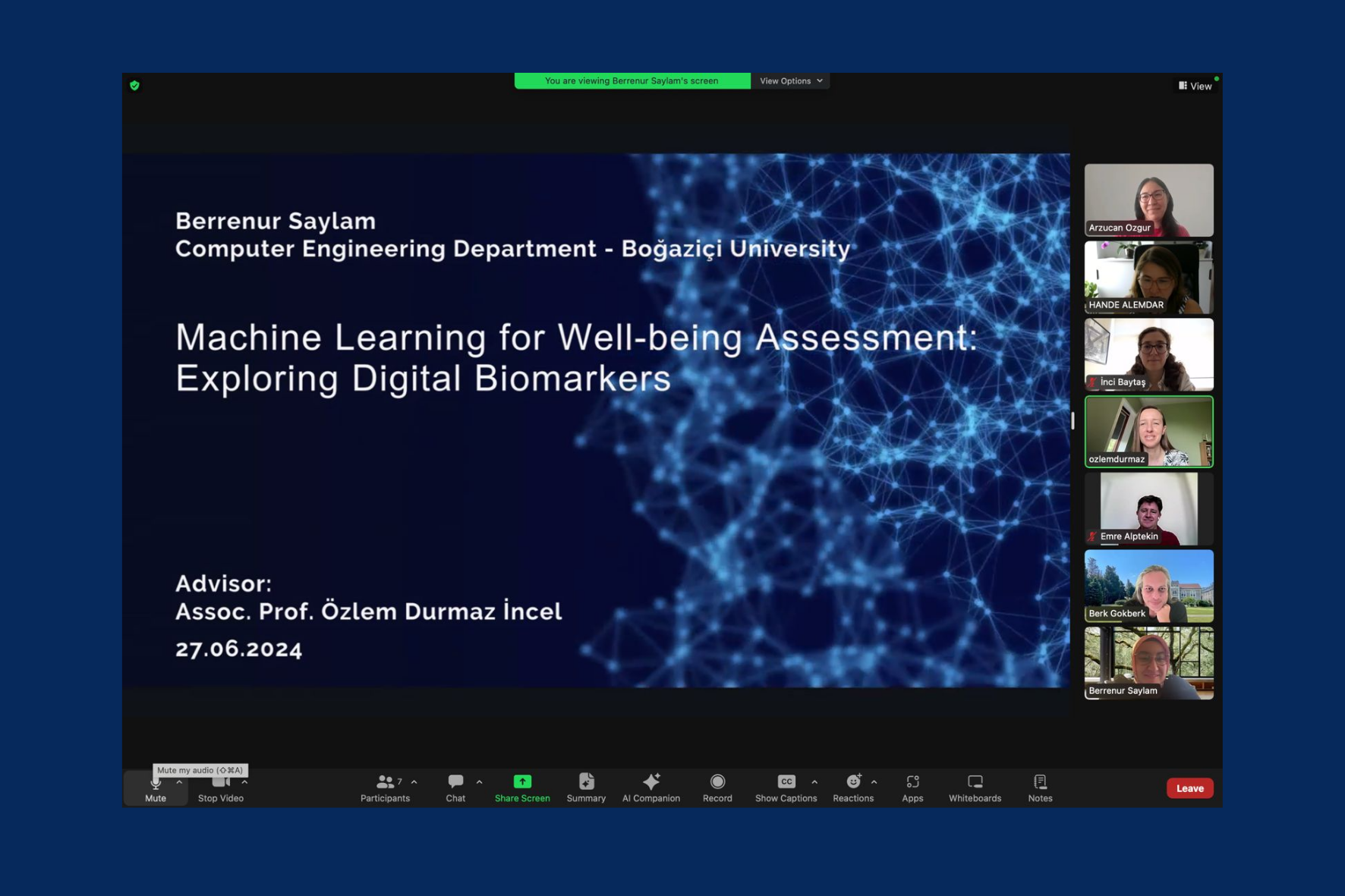Mute my microphone audio
Screen dimensions: 1345x896
click(156, 788)
